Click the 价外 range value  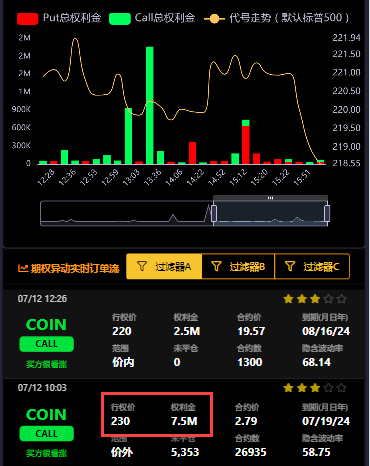[122, 452]
